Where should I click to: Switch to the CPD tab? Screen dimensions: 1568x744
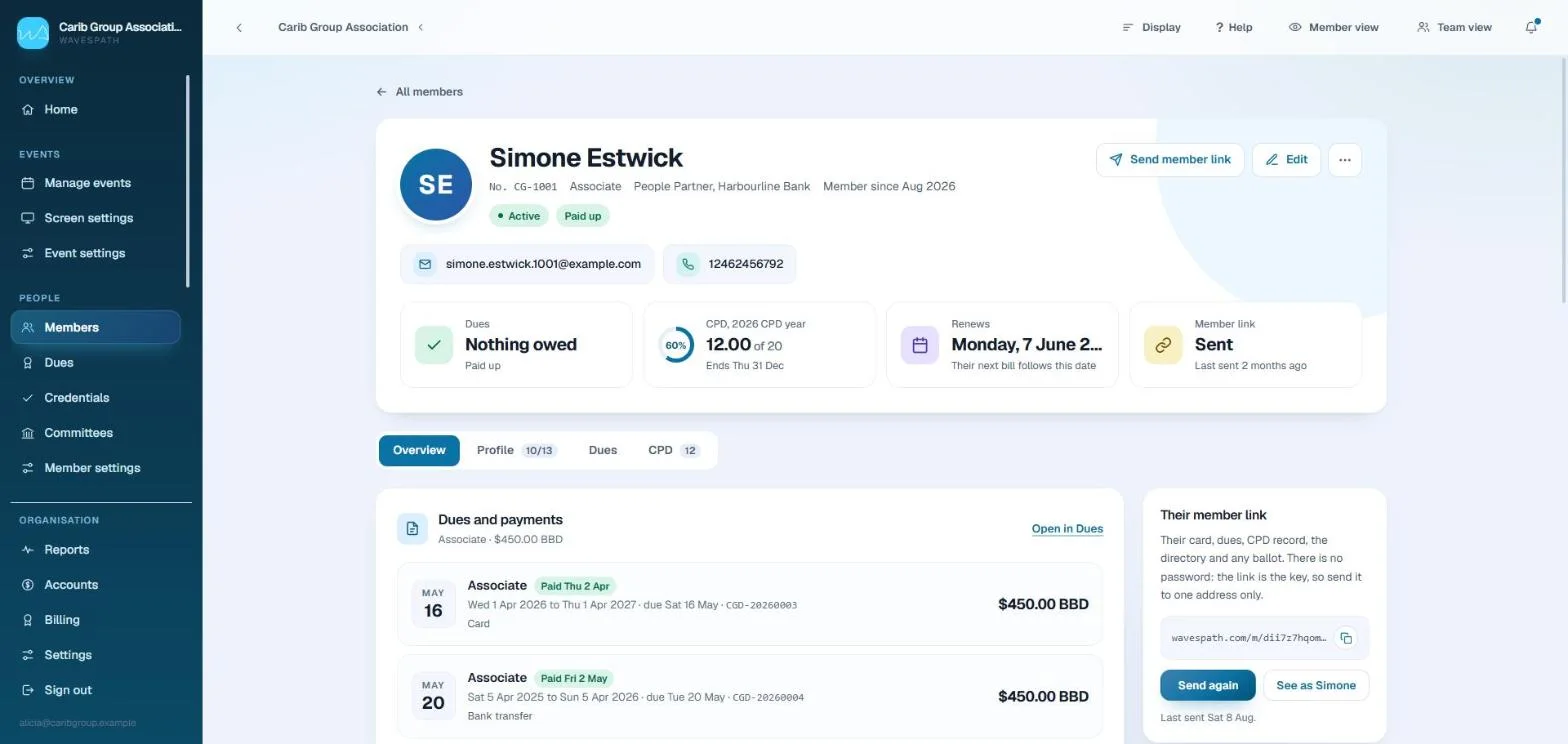click(x=674, y=450)
